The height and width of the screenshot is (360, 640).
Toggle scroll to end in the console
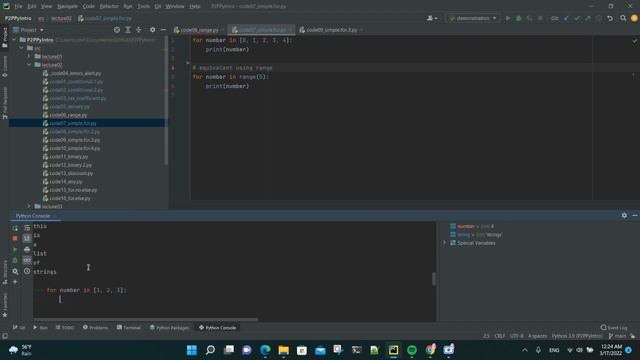[27, 238]
